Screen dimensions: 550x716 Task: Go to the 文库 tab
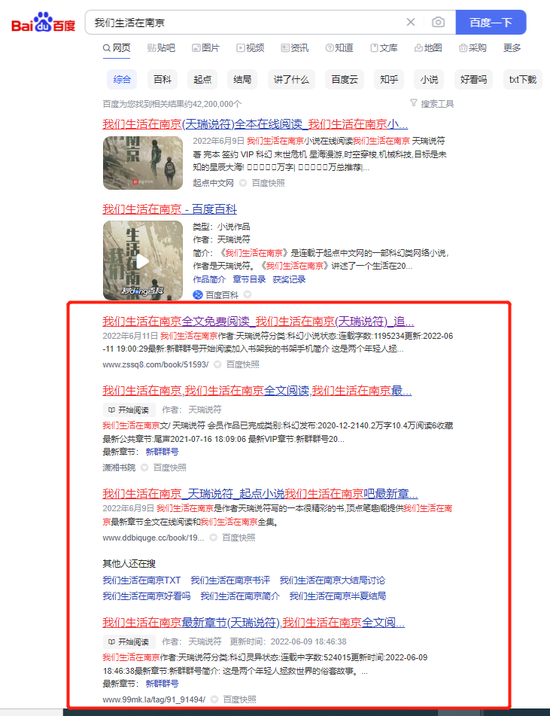coord(384,48)
